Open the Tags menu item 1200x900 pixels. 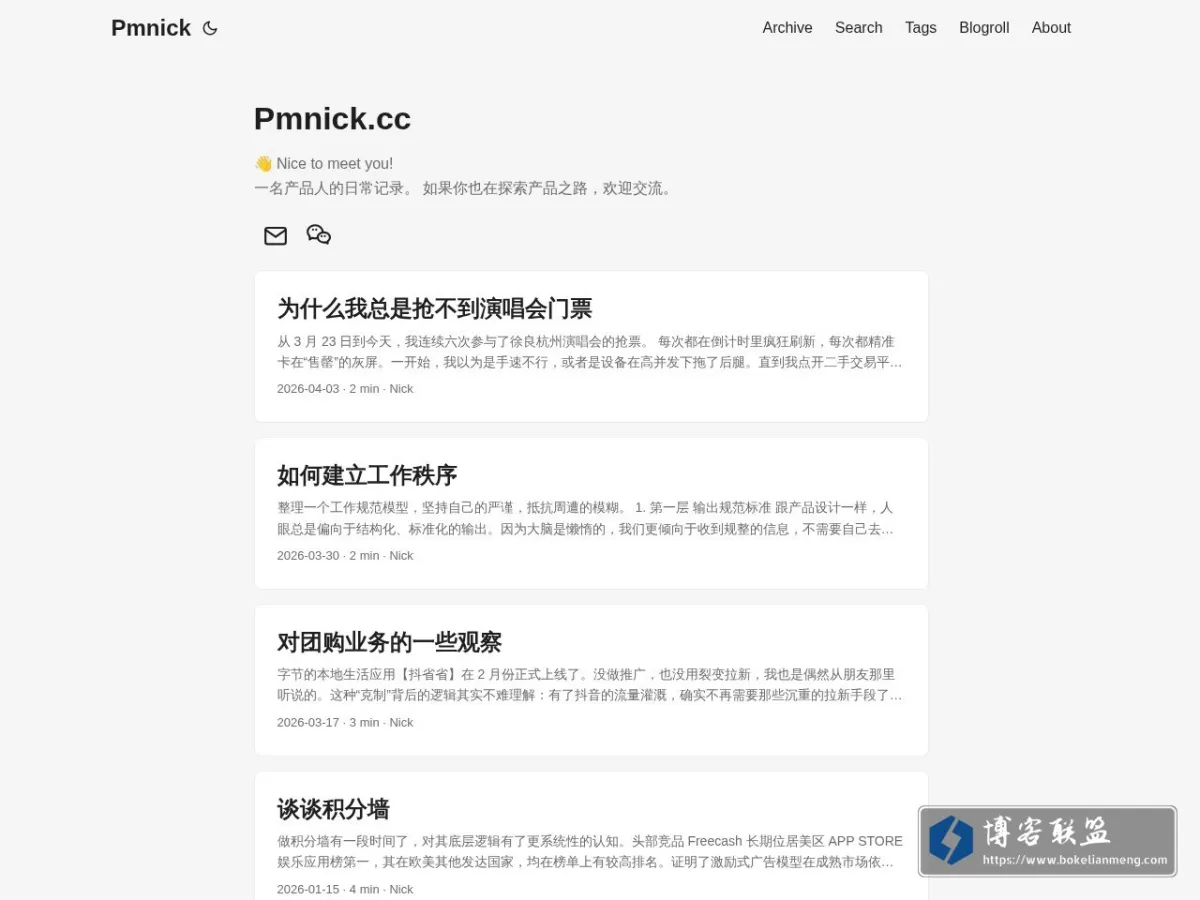[x=921, y=28]
